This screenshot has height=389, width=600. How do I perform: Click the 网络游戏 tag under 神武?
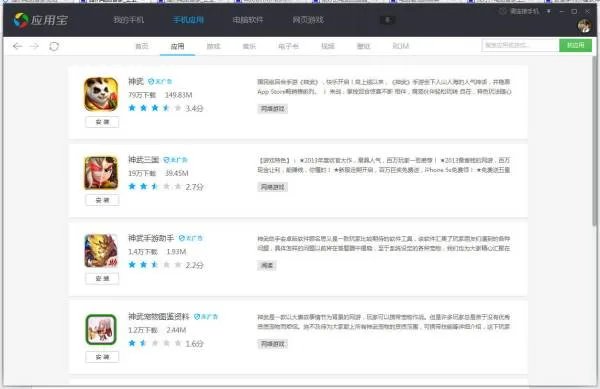click(x=272, y=109)
